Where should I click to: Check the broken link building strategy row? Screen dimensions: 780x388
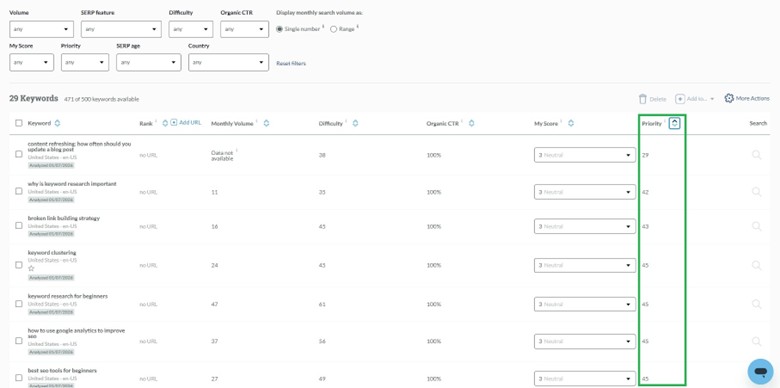pyautogui.click(x=19, y=225)
